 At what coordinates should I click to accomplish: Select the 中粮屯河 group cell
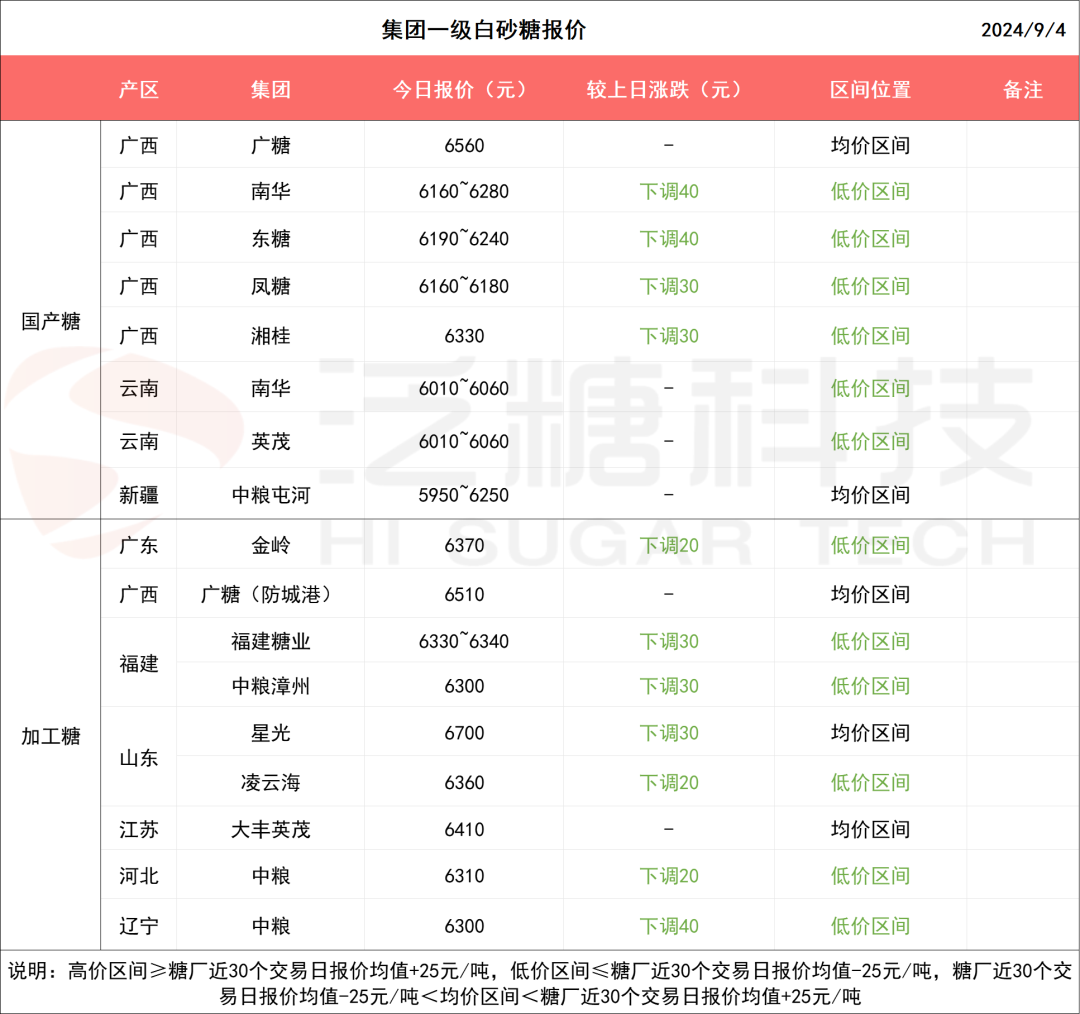[270, 495]
